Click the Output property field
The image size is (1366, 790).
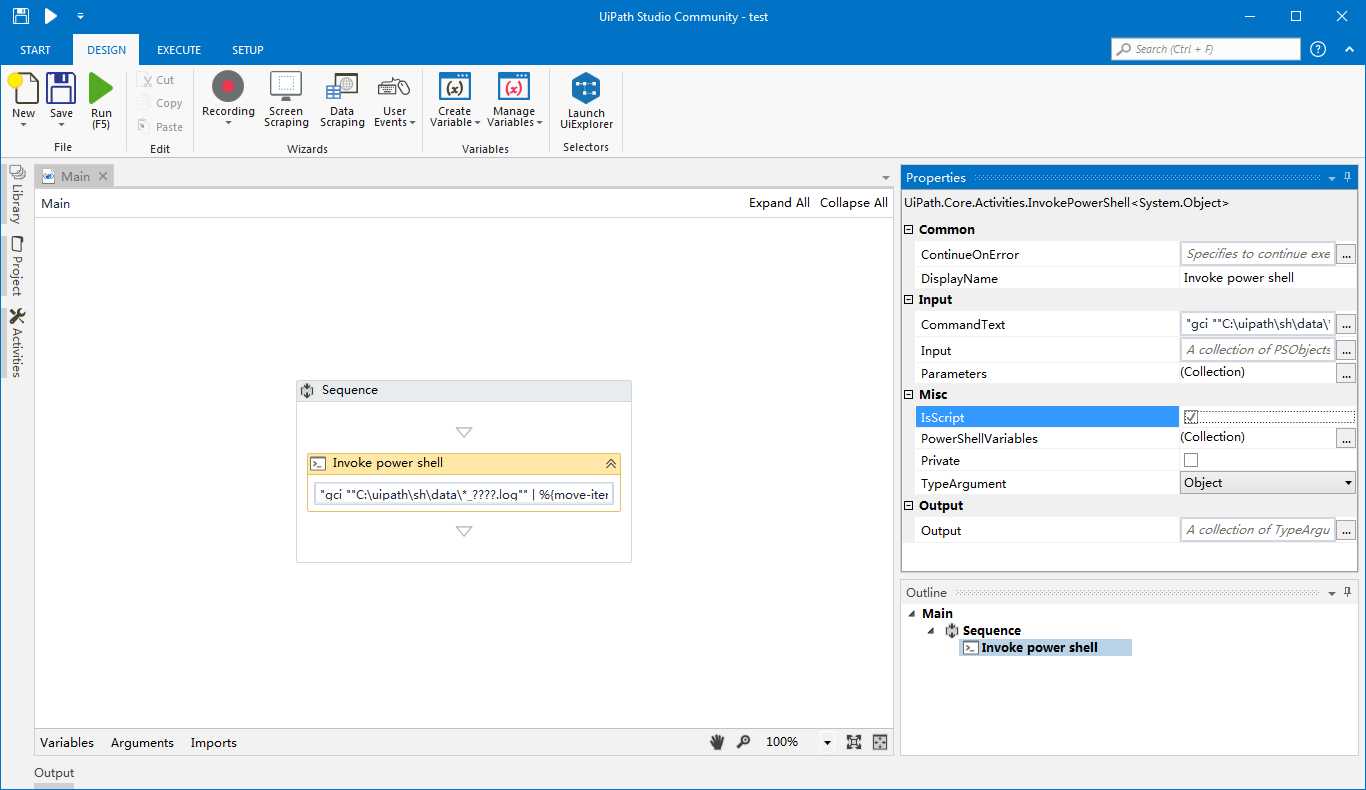tap(1258, 530)
